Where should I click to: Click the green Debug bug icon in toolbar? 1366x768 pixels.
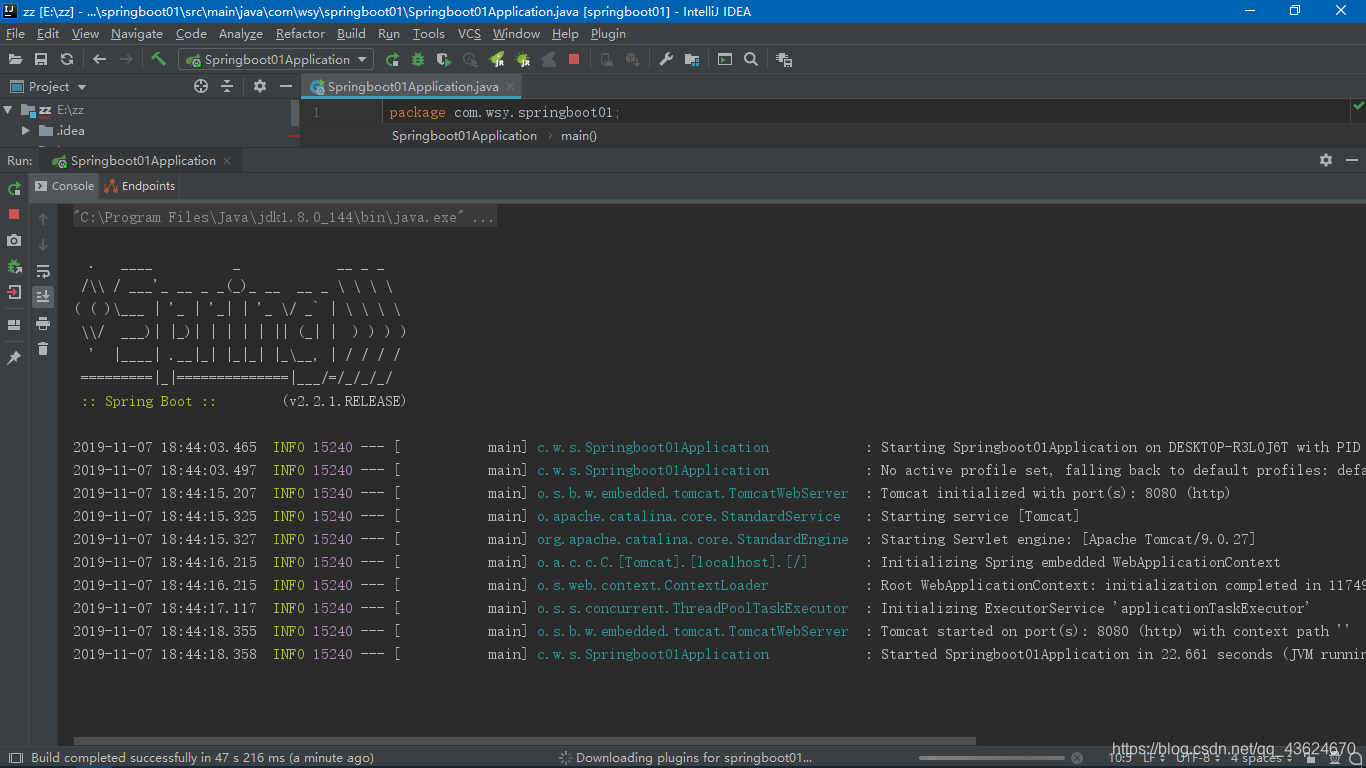click(x=418, y=60)
